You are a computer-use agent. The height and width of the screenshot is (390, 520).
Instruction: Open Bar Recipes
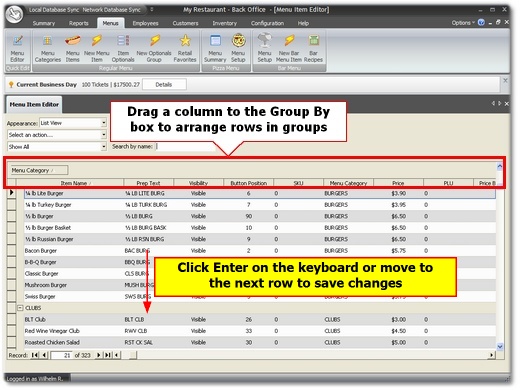click(x=313, y=48)
